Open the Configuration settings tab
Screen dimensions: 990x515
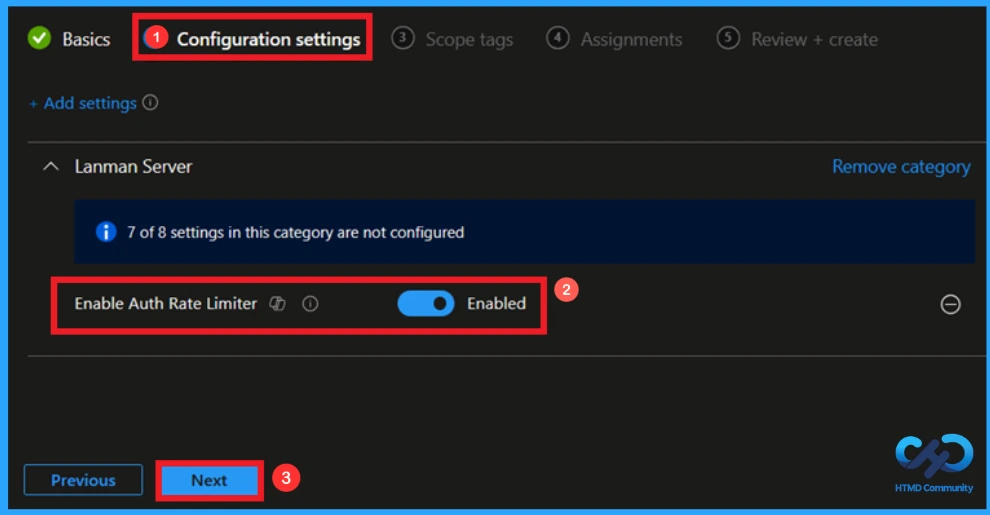click(268, 39)
